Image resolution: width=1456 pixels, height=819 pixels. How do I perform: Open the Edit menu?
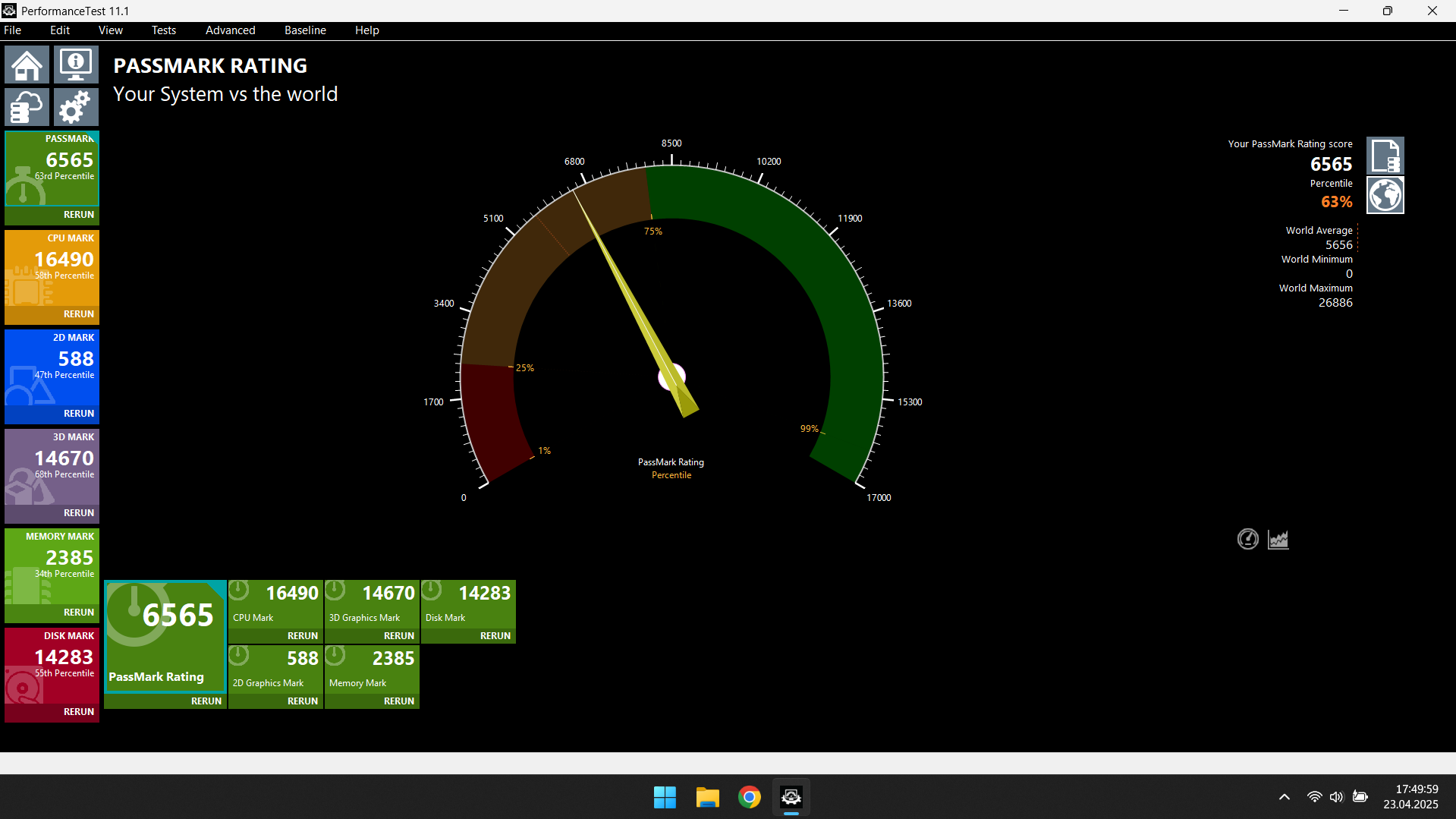(60, 30)
